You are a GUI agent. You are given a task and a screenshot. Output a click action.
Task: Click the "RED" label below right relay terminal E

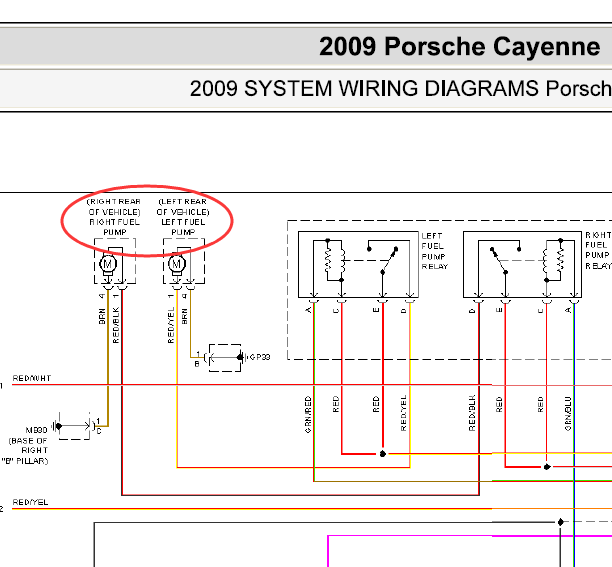tap(499, 404)
